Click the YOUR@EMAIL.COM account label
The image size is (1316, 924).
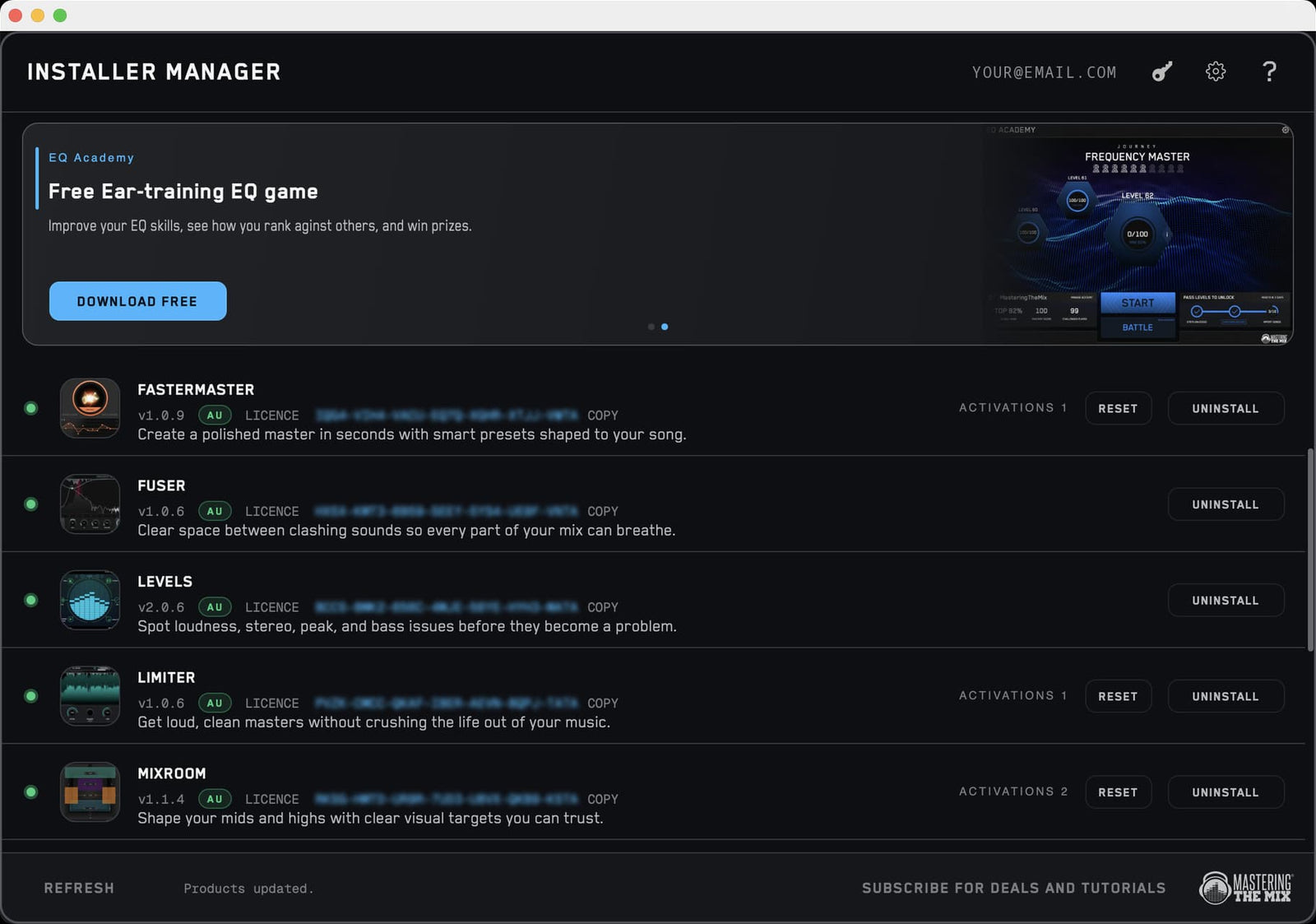pyautogui.click(x=1045, y=72)
